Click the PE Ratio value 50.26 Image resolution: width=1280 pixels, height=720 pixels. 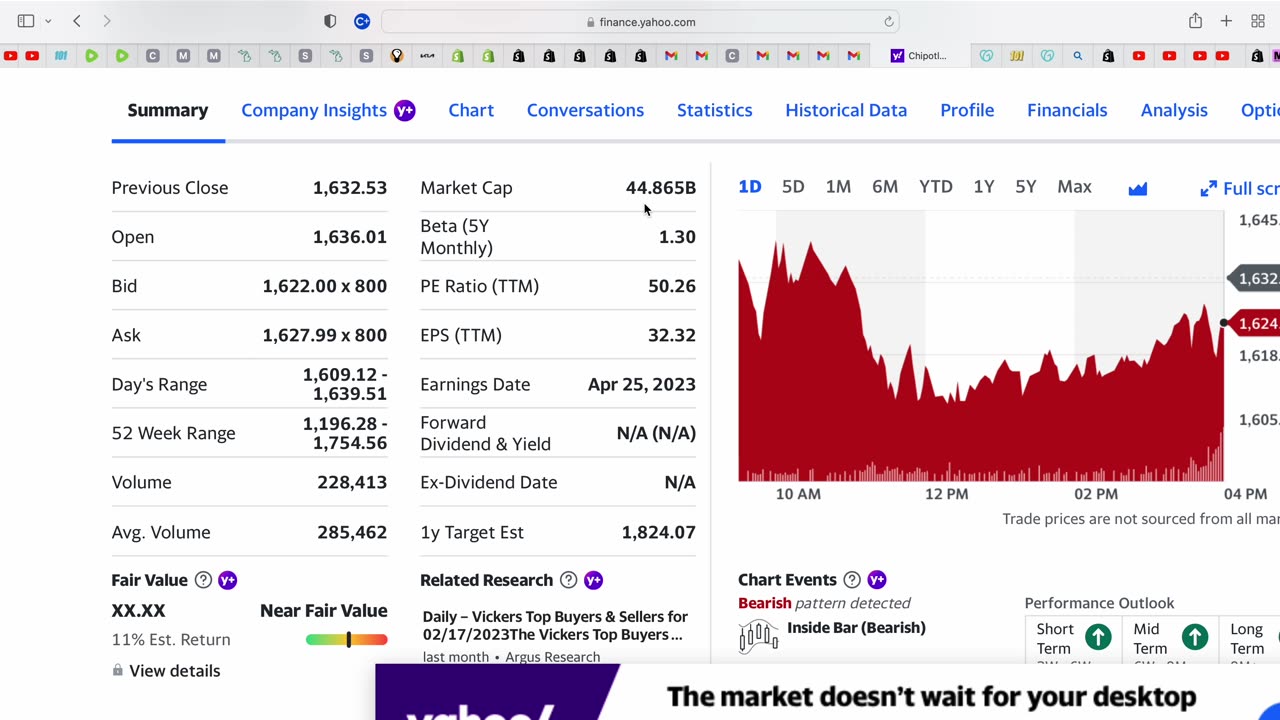672,286
